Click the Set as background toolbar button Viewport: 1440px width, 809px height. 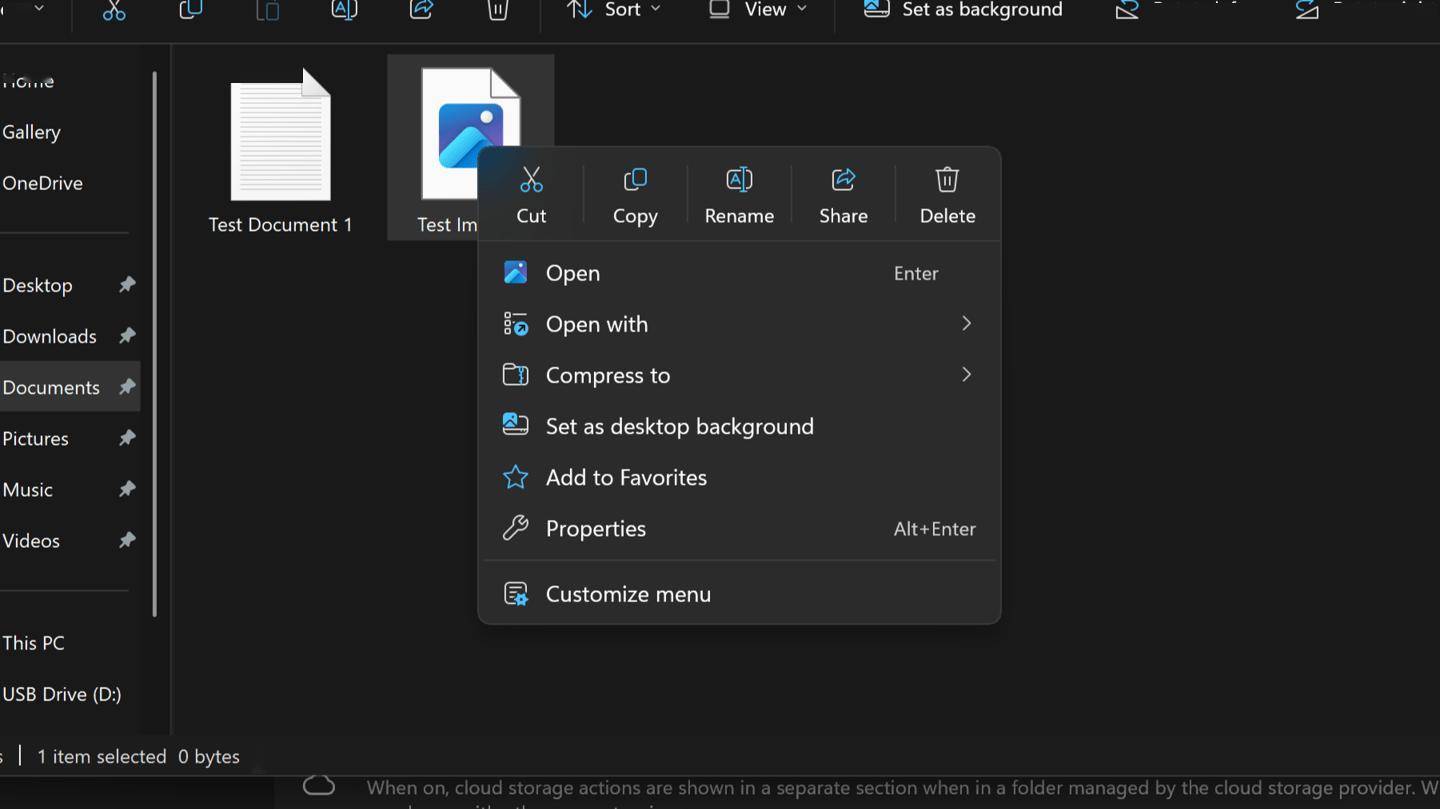(963, 10)
